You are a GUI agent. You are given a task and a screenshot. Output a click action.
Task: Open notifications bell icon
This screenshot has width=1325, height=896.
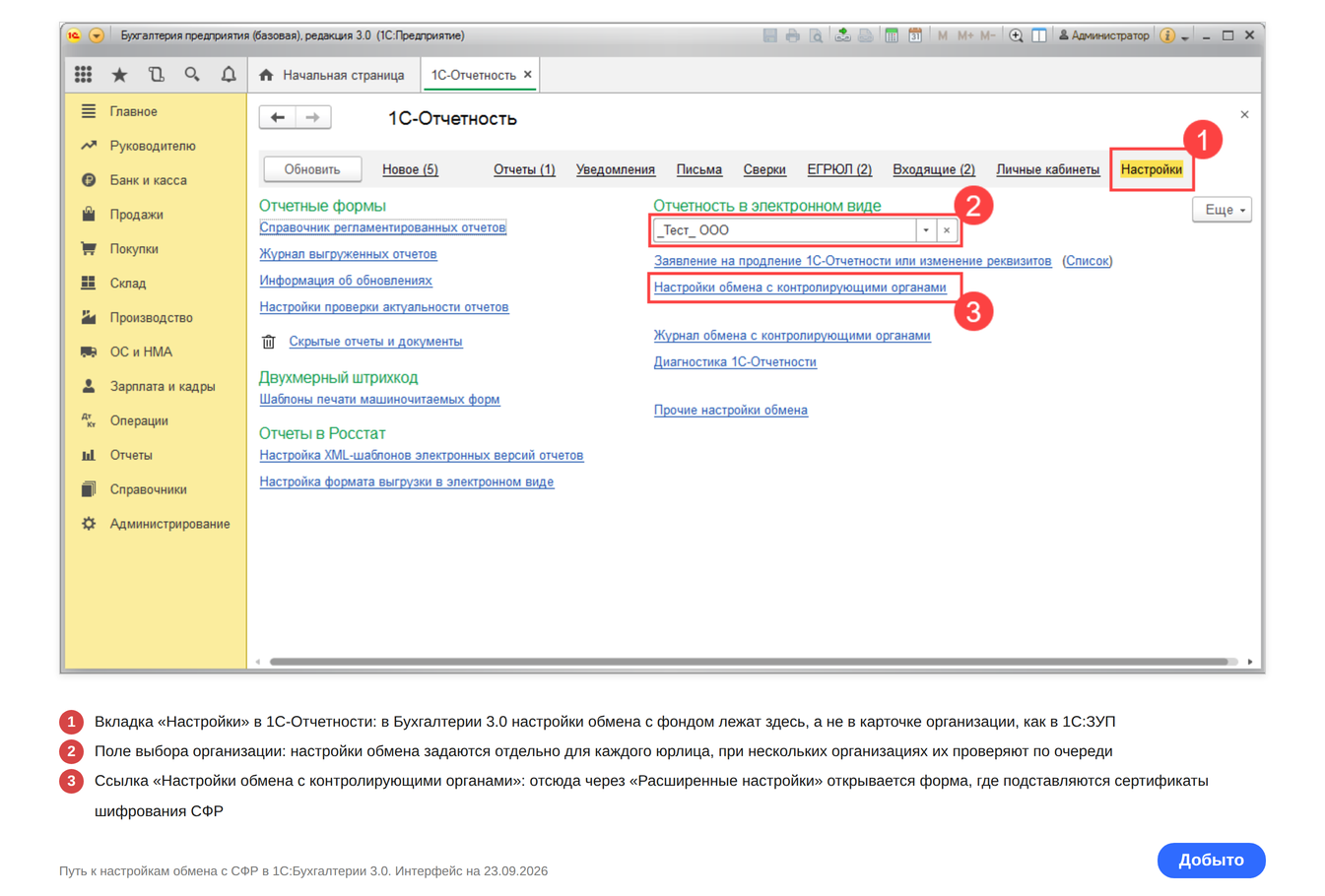pyautogui.click(x=229, y=75)
